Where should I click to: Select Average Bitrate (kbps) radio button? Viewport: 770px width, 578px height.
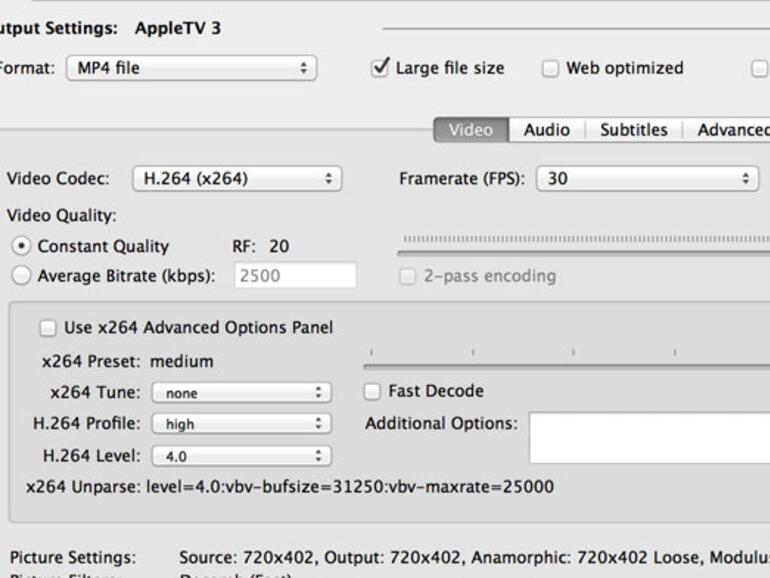(21, 275)
